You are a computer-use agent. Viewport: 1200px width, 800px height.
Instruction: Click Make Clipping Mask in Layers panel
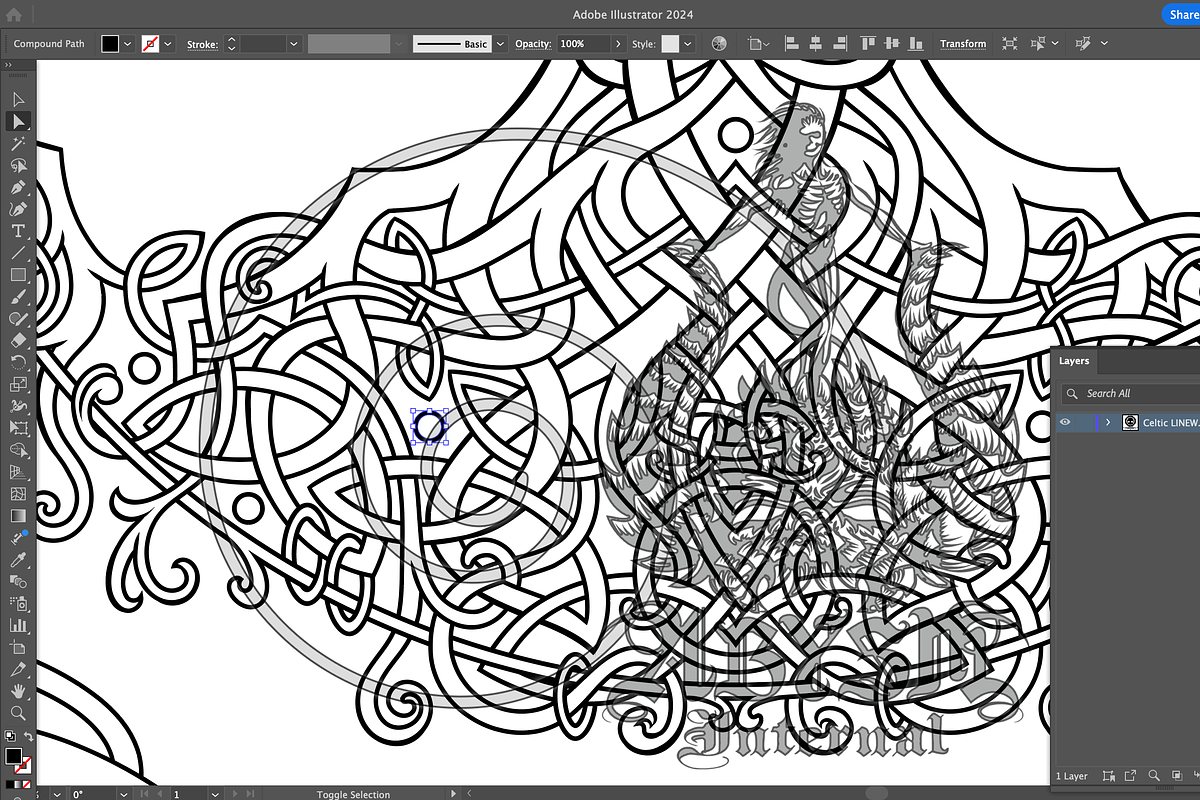point(1175,775)
